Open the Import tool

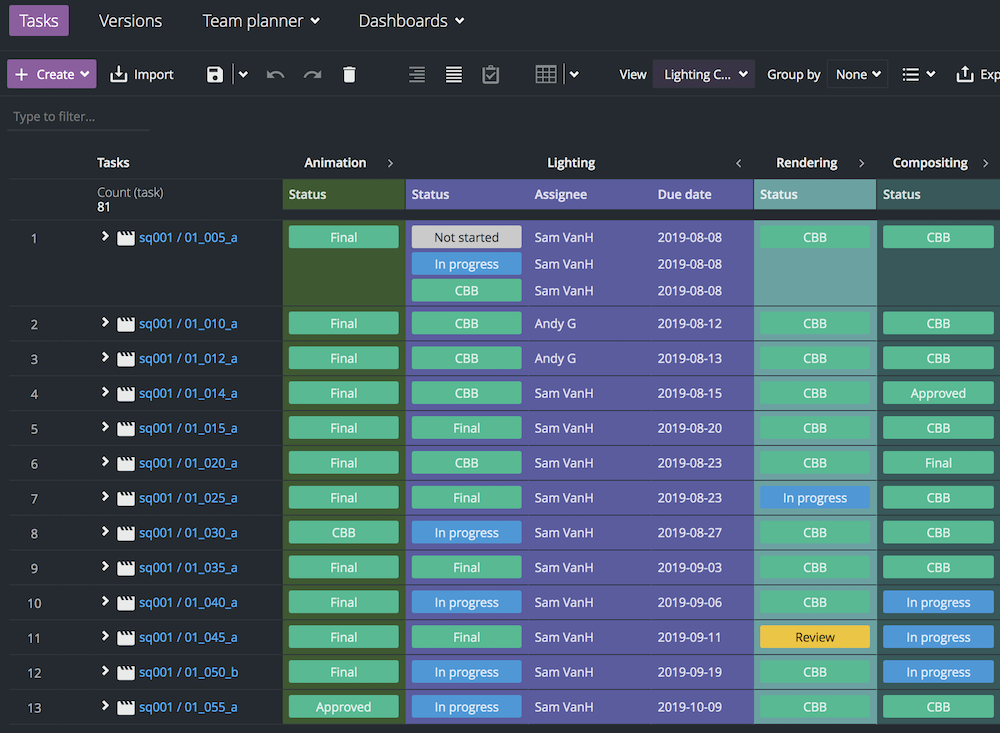(142, 74)
